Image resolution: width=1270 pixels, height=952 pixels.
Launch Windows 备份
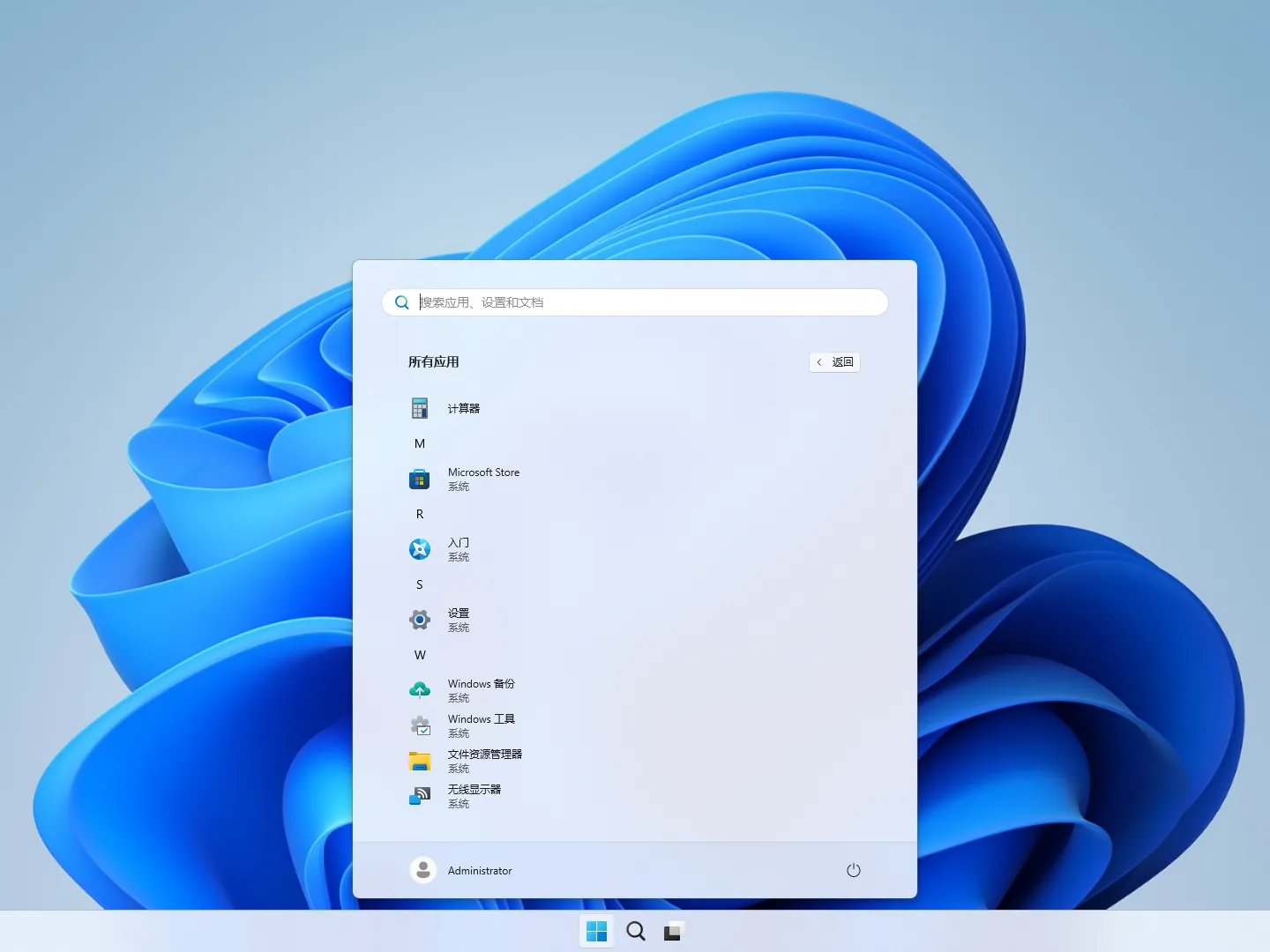[479, 690]
